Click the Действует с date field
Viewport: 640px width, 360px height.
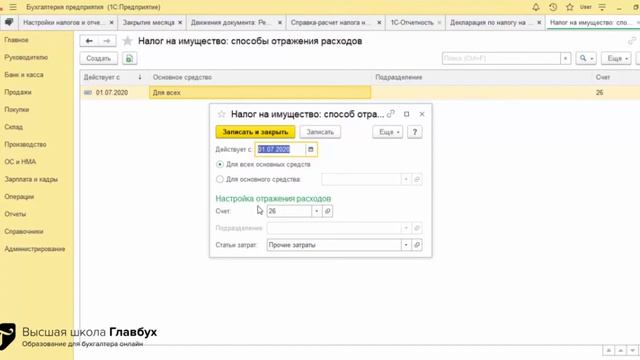pos(280,149)
